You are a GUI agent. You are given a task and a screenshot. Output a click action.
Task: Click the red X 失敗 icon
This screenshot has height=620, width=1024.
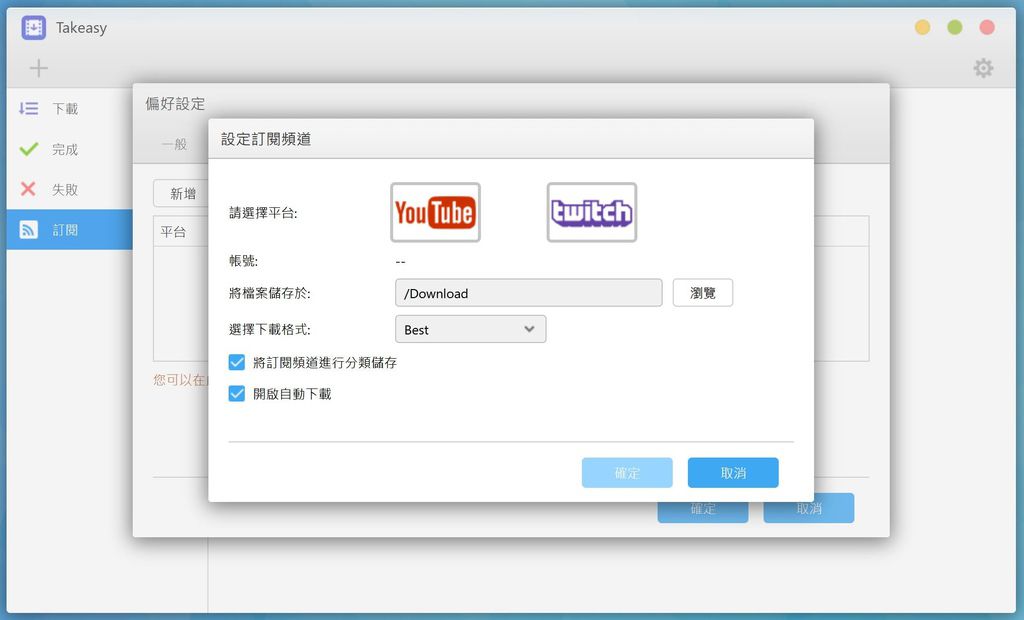[28, 189]
